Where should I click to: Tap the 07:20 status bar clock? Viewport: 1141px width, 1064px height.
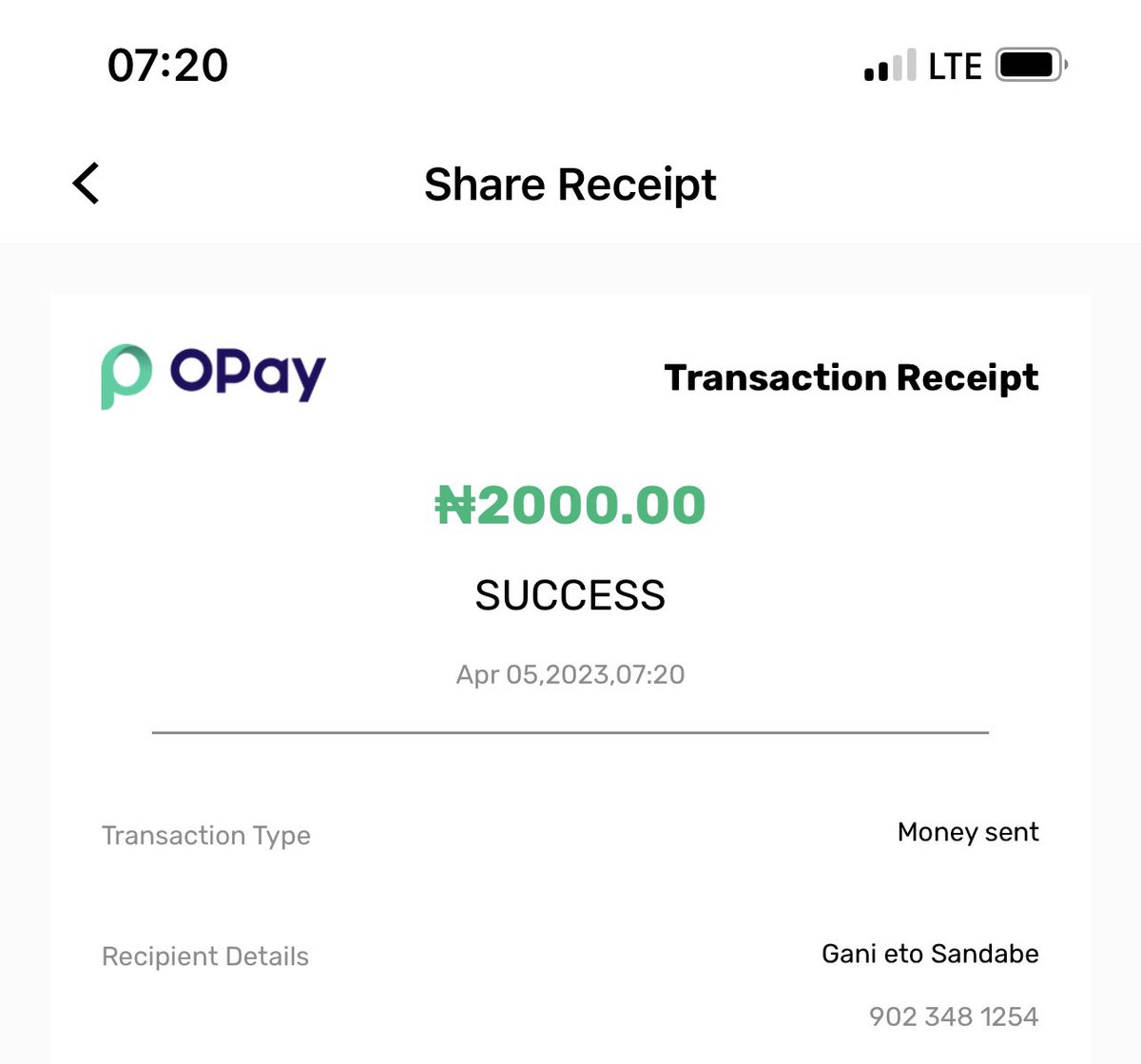(167, 66)
